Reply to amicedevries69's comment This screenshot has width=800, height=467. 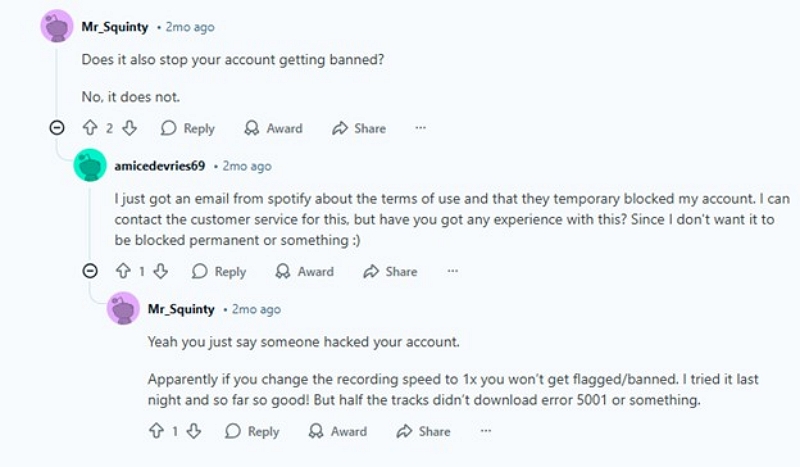click(219, 271)
